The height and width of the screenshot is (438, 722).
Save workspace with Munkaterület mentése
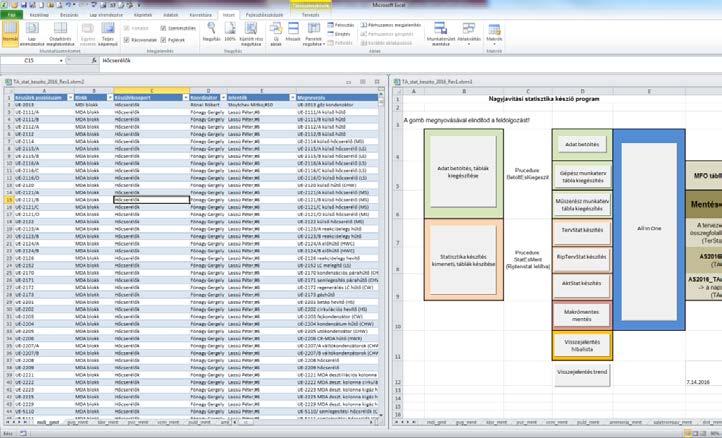[441, 33]
